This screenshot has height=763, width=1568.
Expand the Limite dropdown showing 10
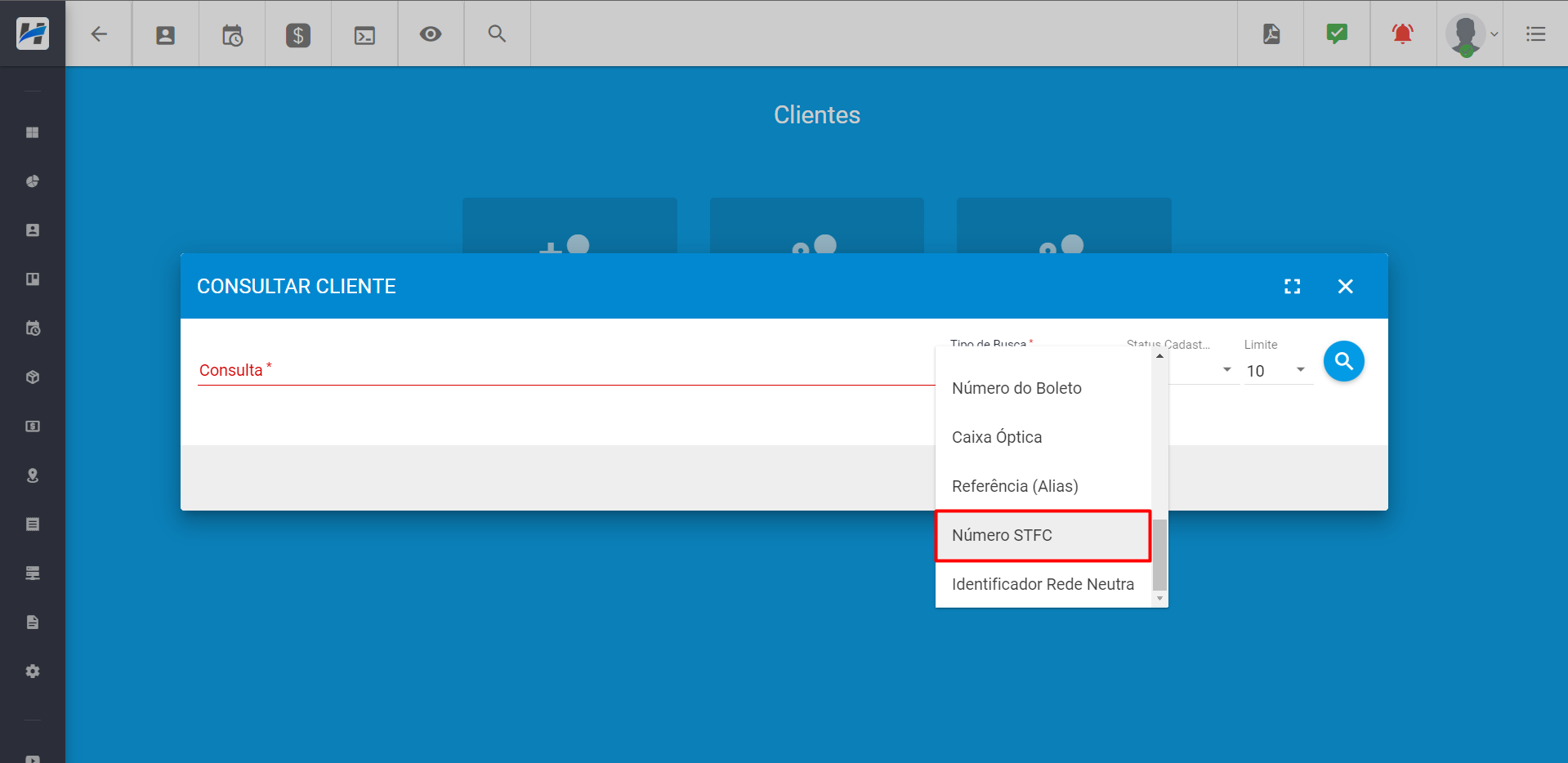click(1278, 371)
